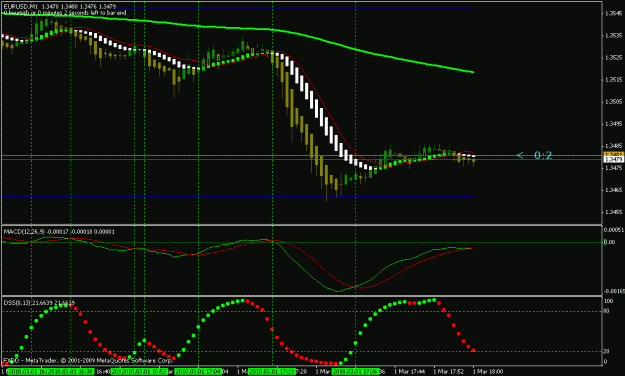Click the highlighted 2010.03.01 17:04 time marker
Image resolution: width=625 pixels, height=376 pixels.
(x=198, y=372)
